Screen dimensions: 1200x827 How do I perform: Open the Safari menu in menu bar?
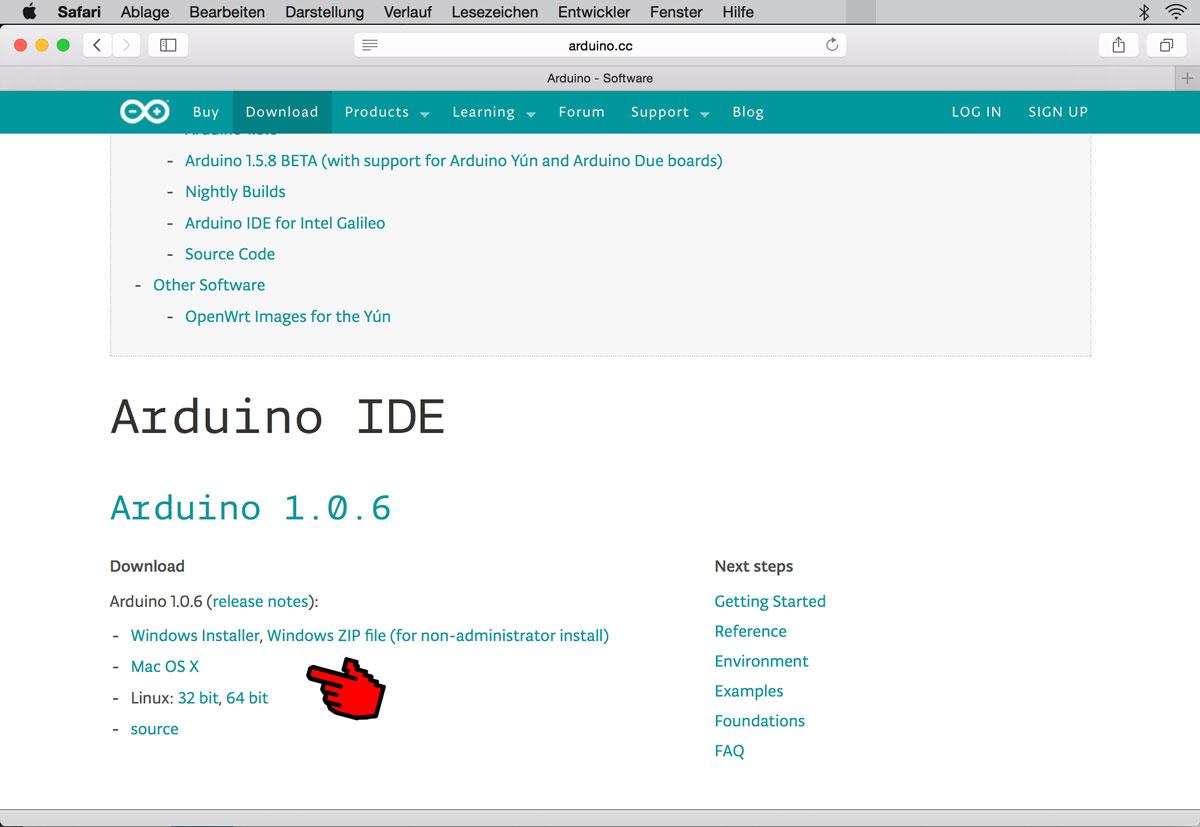point(79,12)
